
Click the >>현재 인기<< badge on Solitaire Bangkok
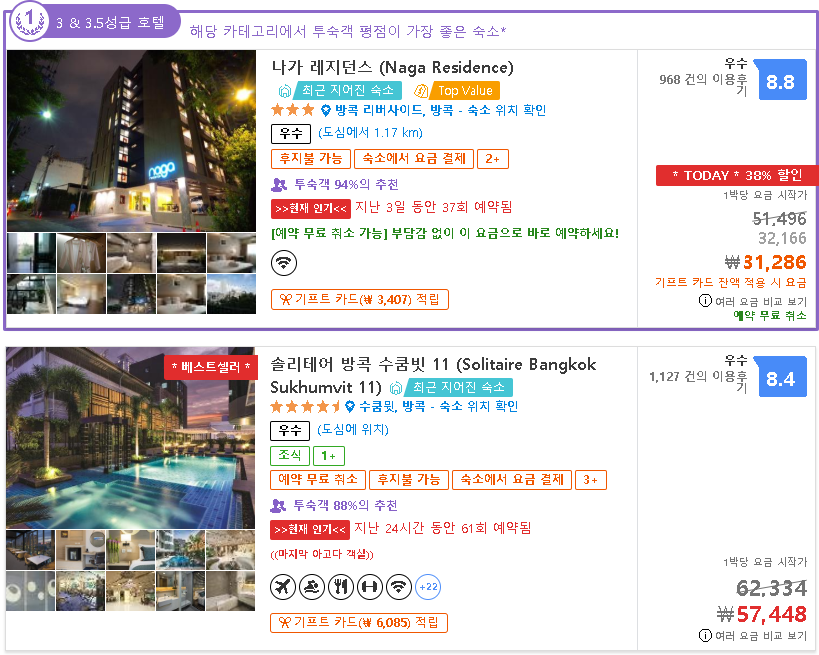(310, 530)
